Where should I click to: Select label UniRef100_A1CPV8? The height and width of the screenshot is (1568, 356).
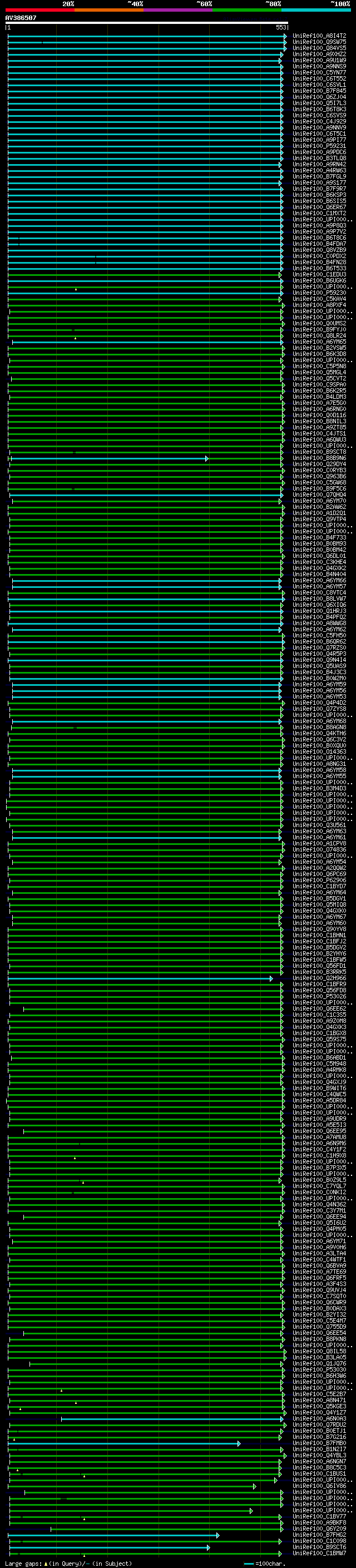click(x=319, y=844)
